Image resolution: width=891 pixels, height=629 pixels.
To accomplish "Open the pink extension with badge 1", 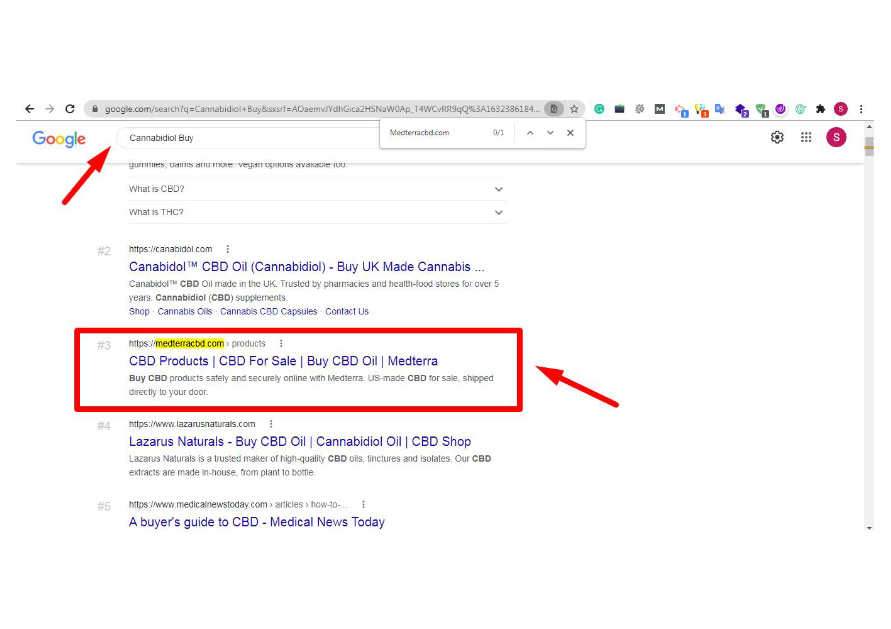I will coord(681,110).
